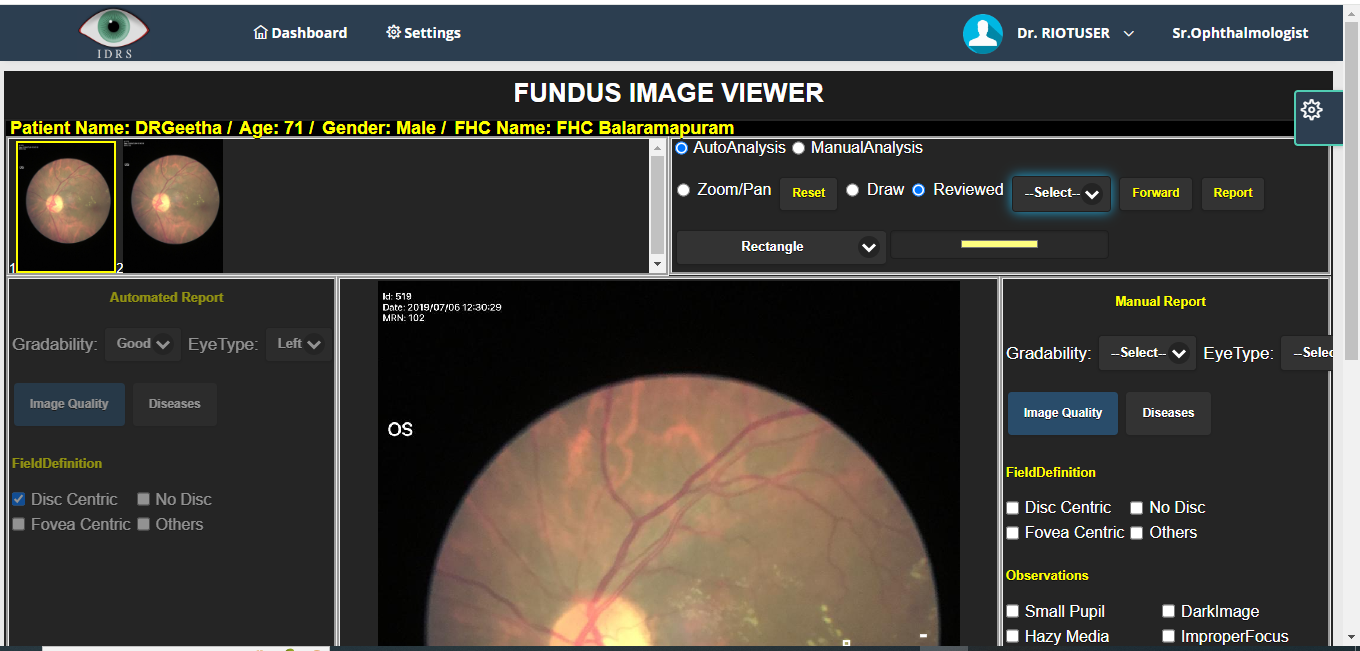Switch to Automated Report Image Quality tab

click(69, 404)
